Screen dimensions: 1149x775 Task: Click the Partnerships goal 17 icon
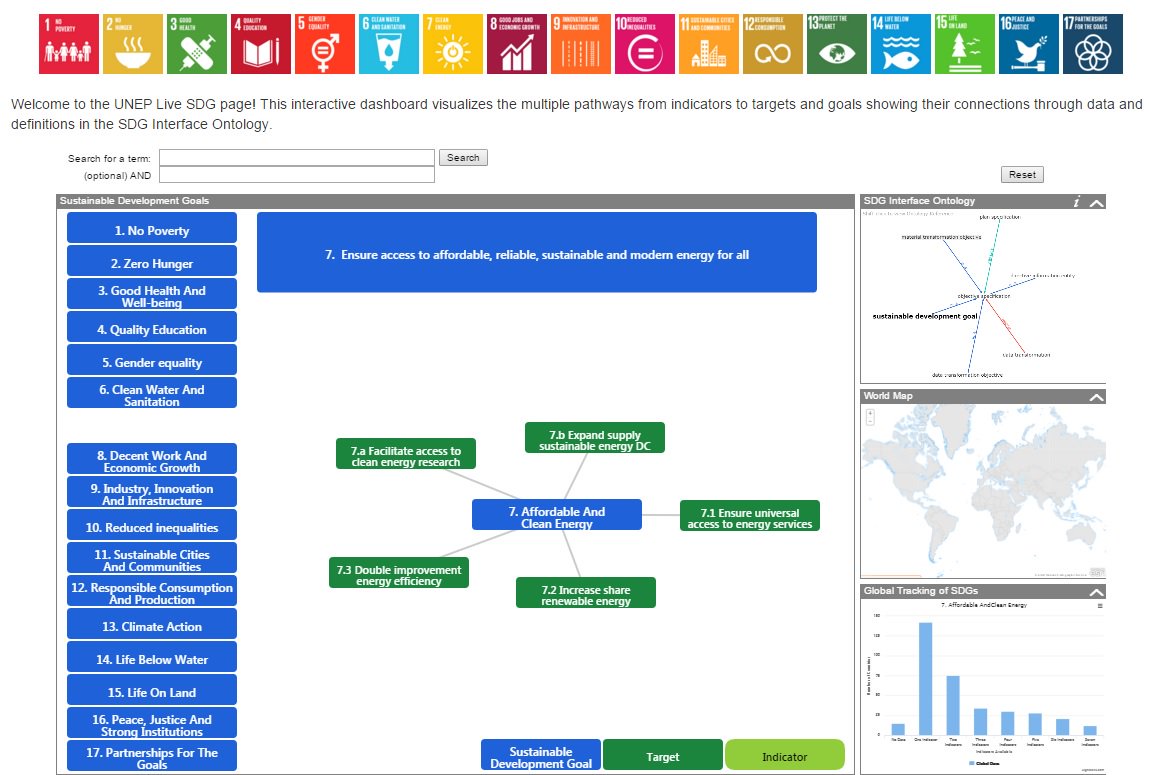tap(1093, 44)
